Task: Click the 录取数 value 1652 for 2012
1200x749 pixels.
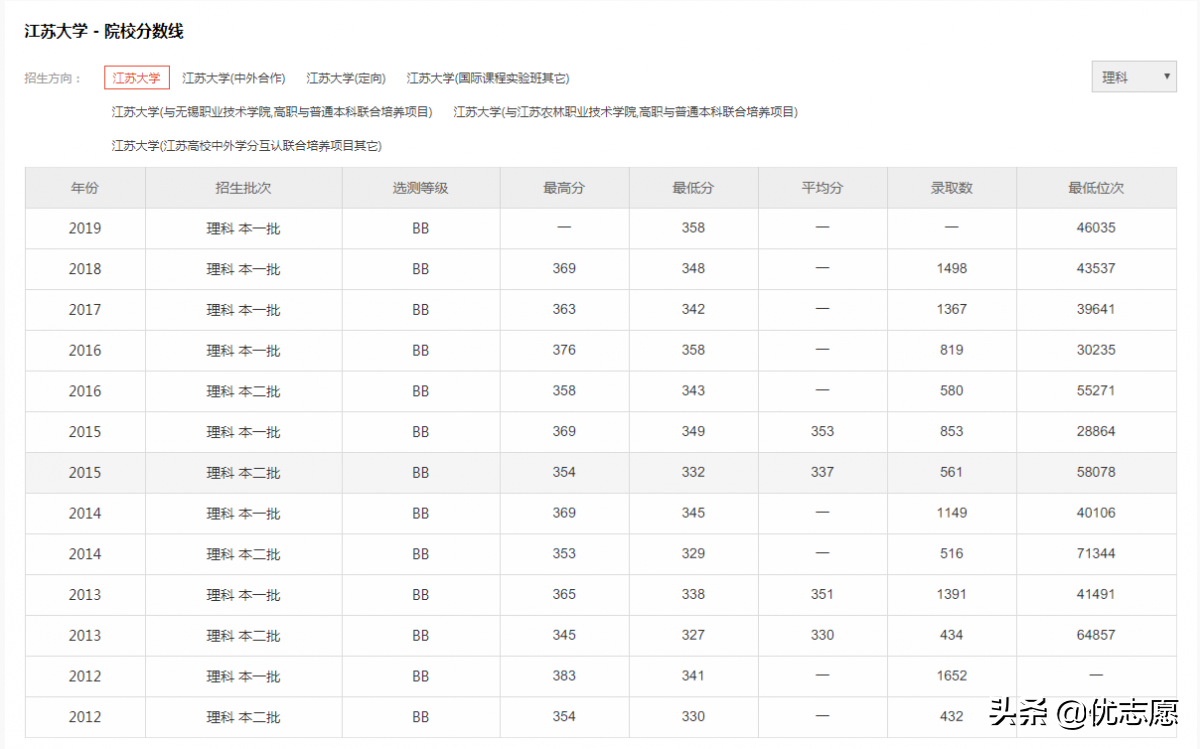Action: pos(952,676)
